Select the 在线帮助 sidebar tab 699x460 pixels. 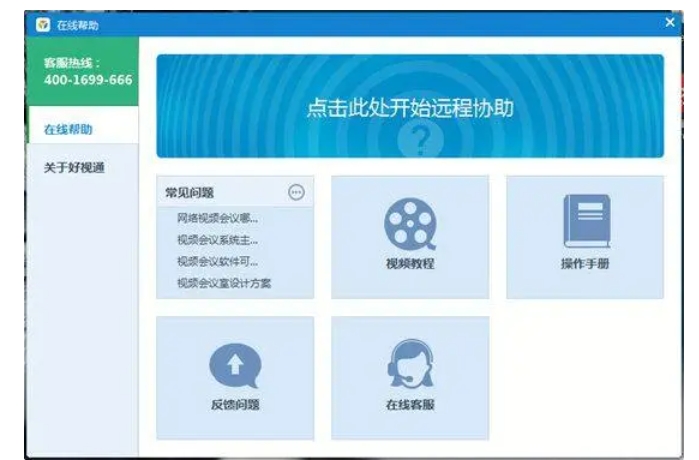tap(83, 125)
